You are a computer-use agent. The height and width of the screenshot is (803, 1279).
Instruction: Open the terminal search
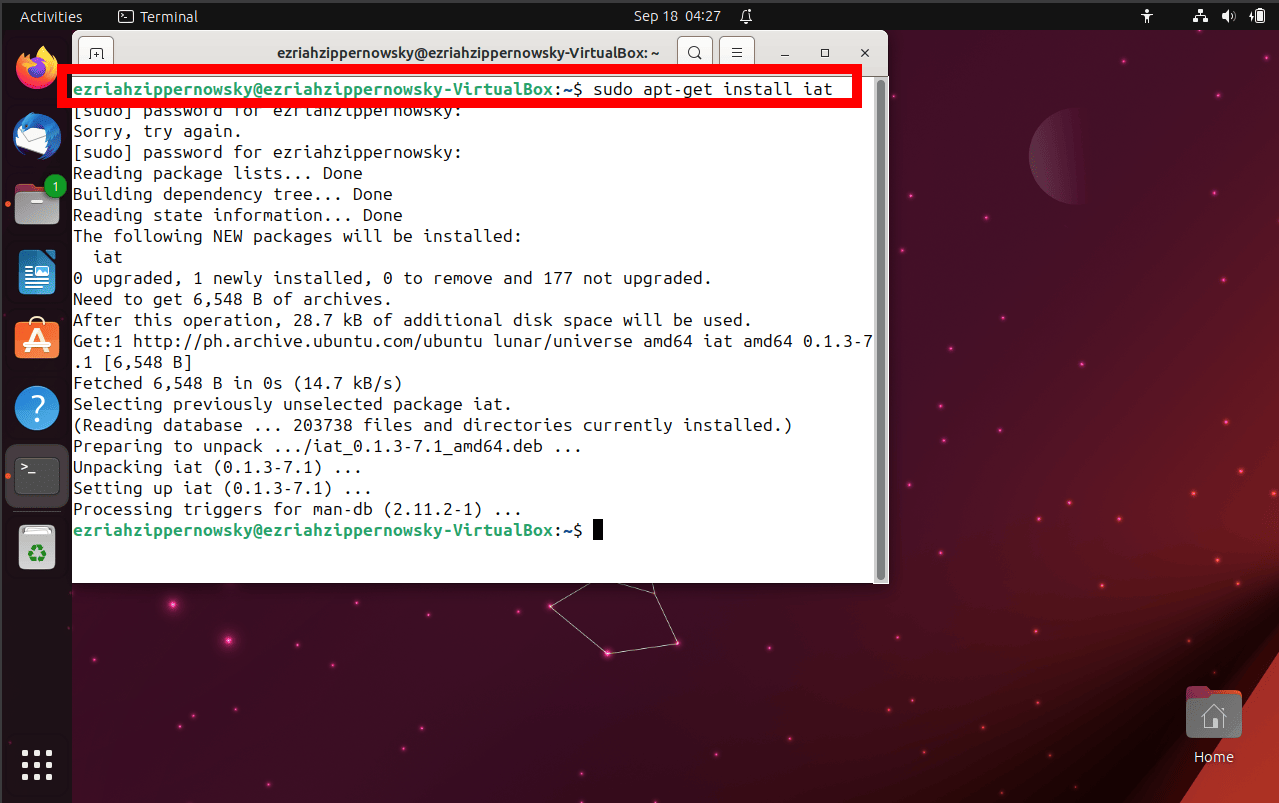coord(694,52)
